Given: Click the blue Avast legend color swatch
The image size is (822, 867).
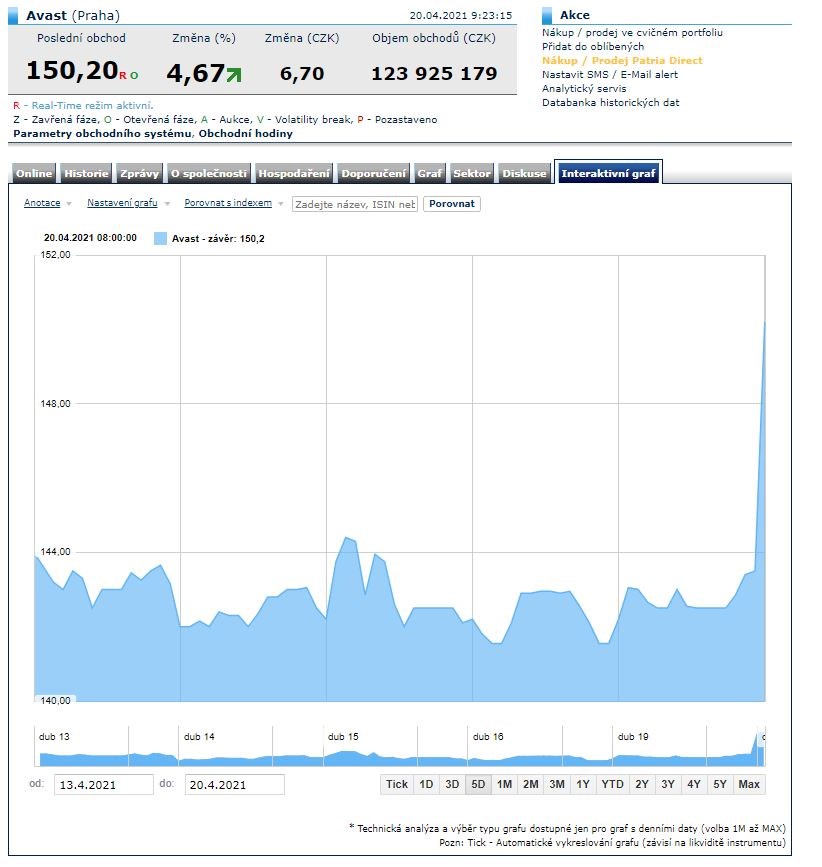Looking at the screenshot, I should pos(160,238).
